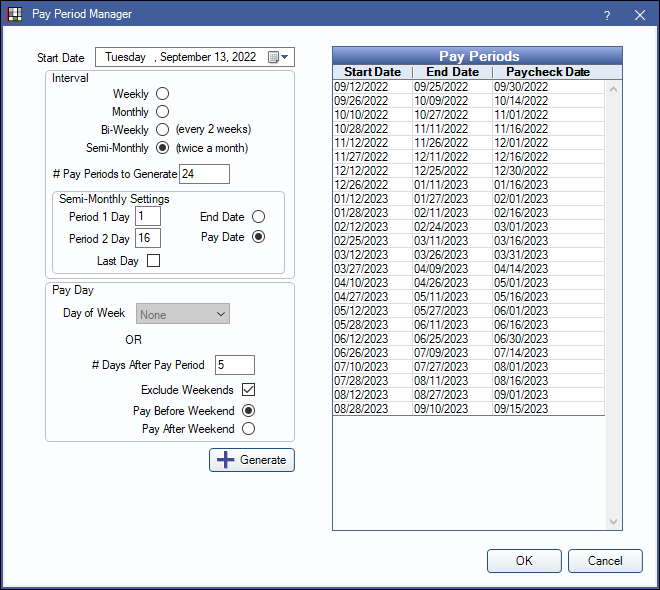Image resolution: width=660 pixels, height=590 pixels.
Task: Click the Period 2 Day field
Action: click(148, 239)
